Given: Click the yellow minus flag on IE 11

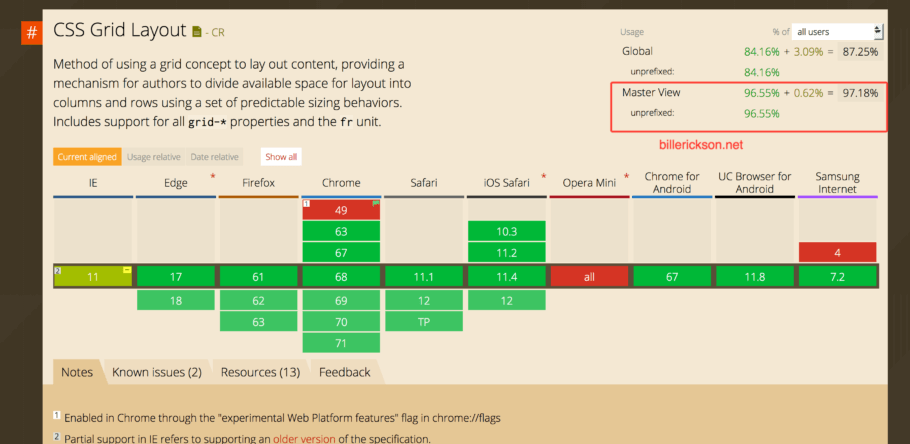Looking at the screenshot, I should pos(127,270).
